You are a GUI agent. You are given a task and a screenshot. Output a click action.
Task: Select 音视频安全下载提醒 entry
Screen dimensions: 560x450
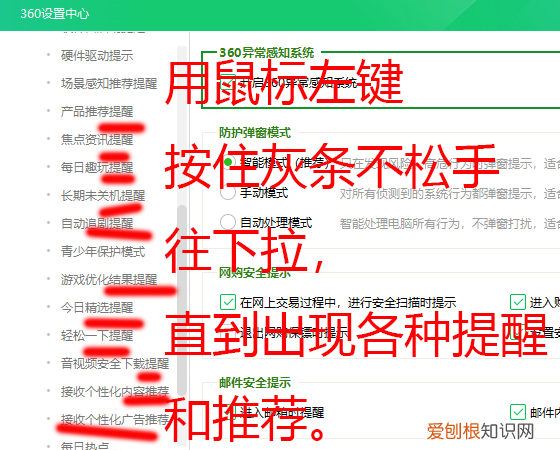tap(115, 363)
